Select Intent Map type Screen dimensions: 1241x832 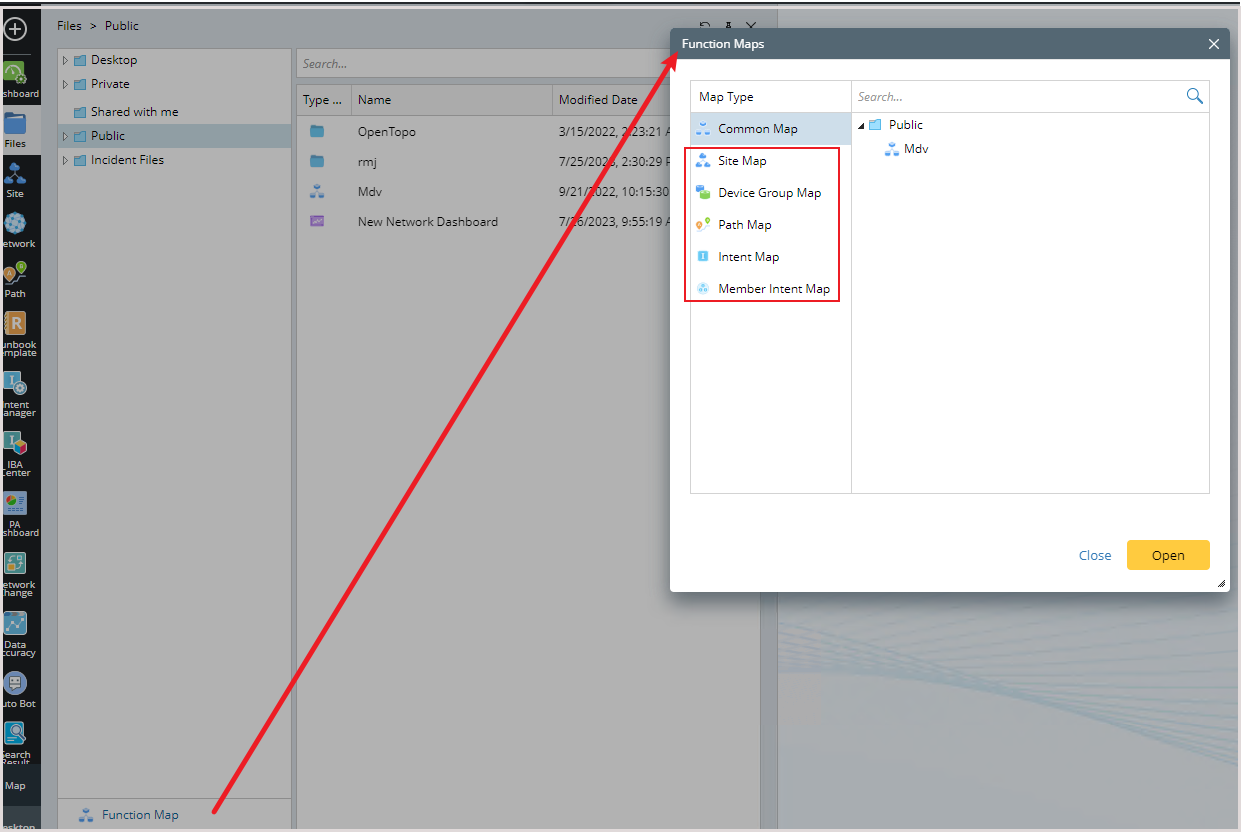point(770,257)
